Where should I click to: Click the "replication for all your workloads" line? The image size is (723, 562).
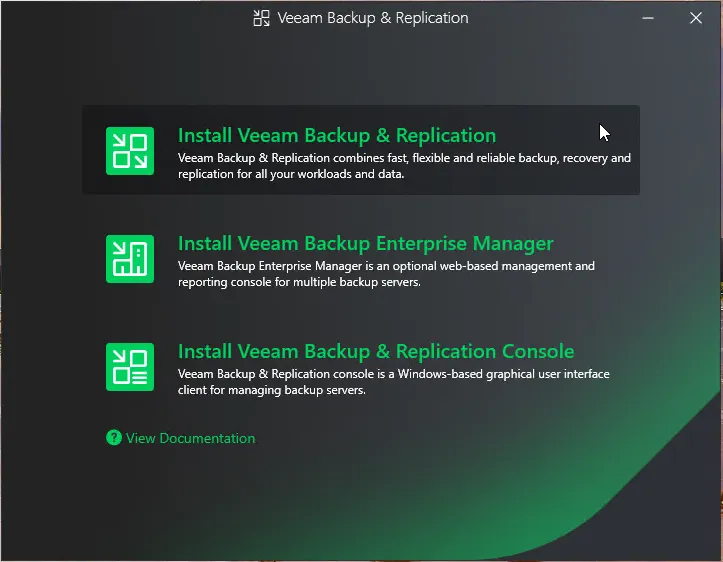[290, 174]
